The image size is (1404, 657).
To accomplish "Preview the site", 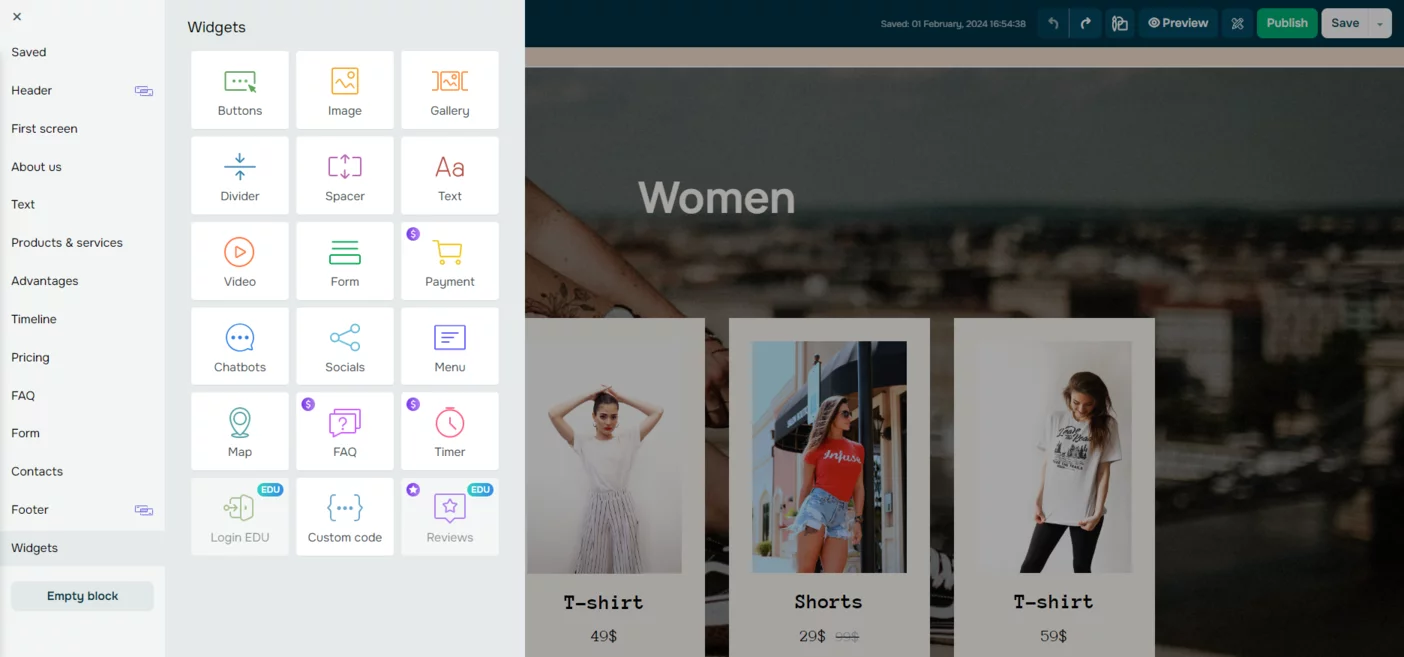I will [x=1177, y=22].
